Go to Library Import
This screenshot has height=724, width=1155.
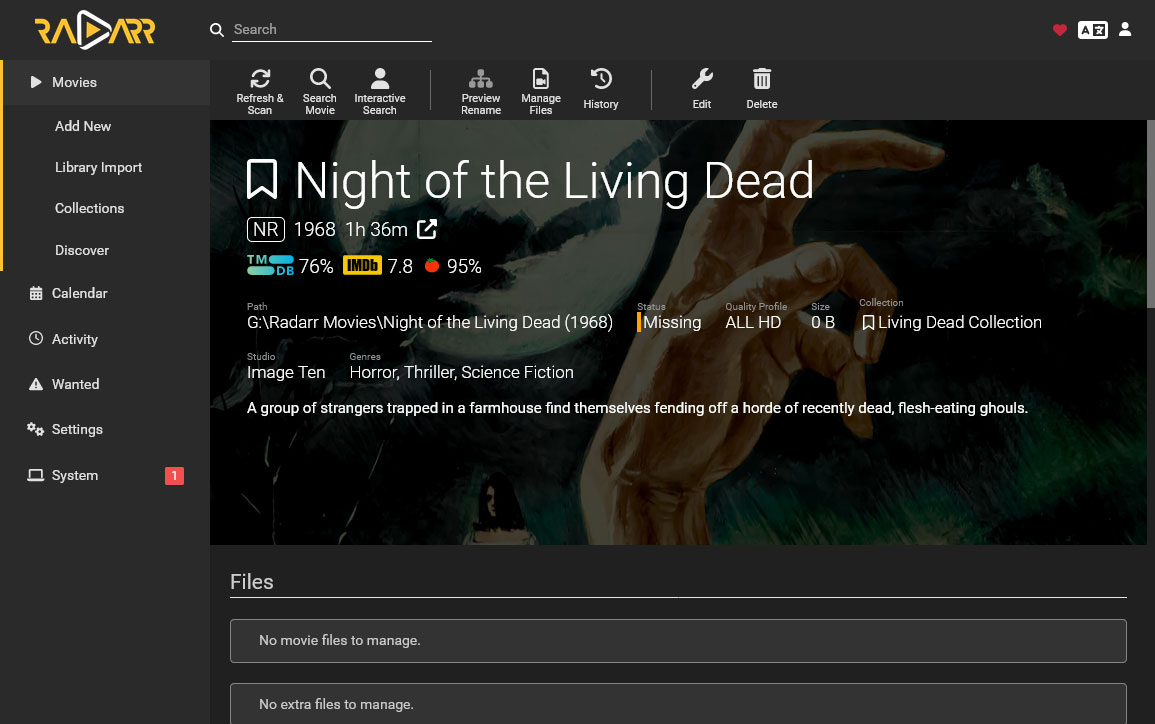point(98,167)
